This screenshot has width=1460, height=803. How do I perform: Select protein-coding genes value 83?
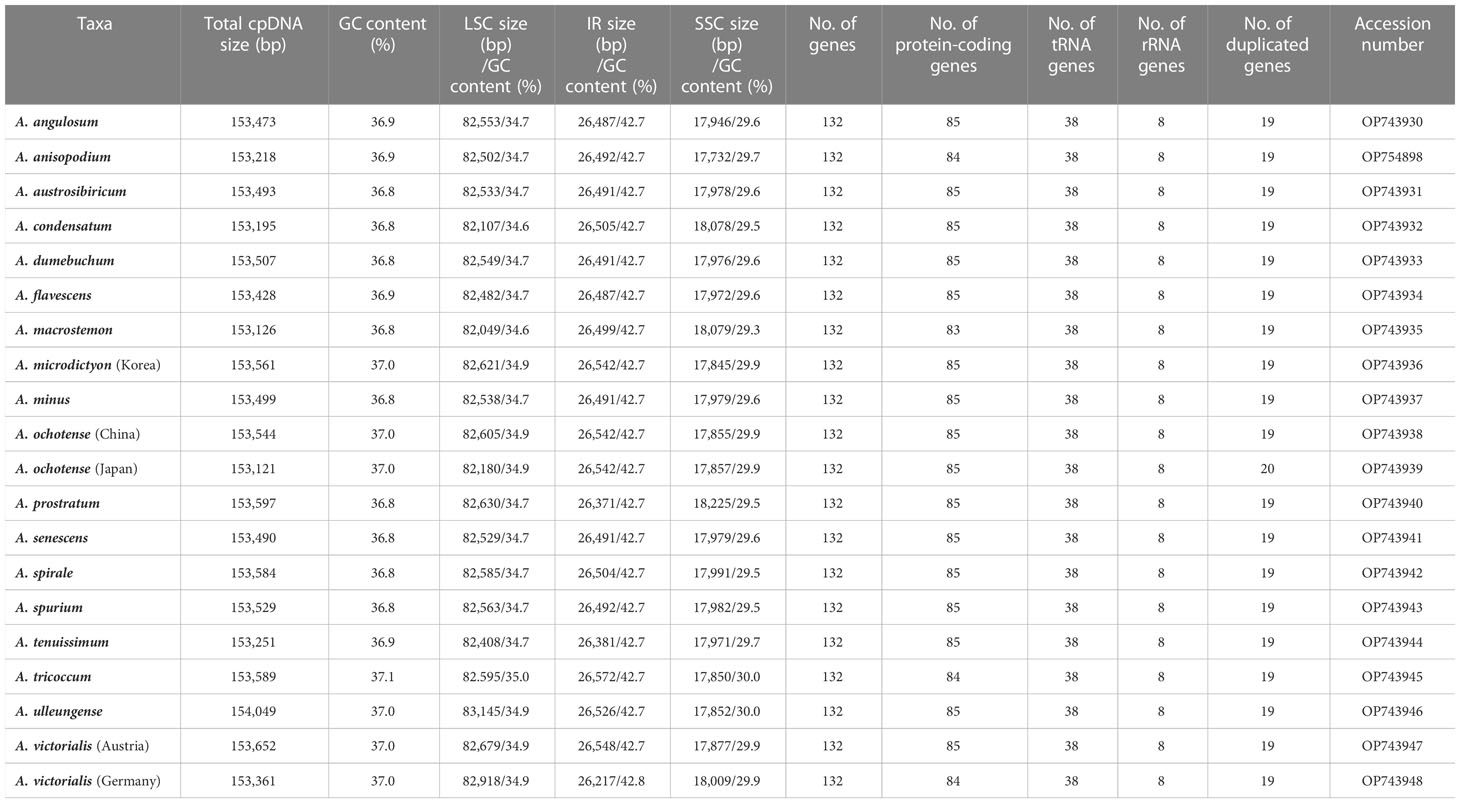click(954, 330)
